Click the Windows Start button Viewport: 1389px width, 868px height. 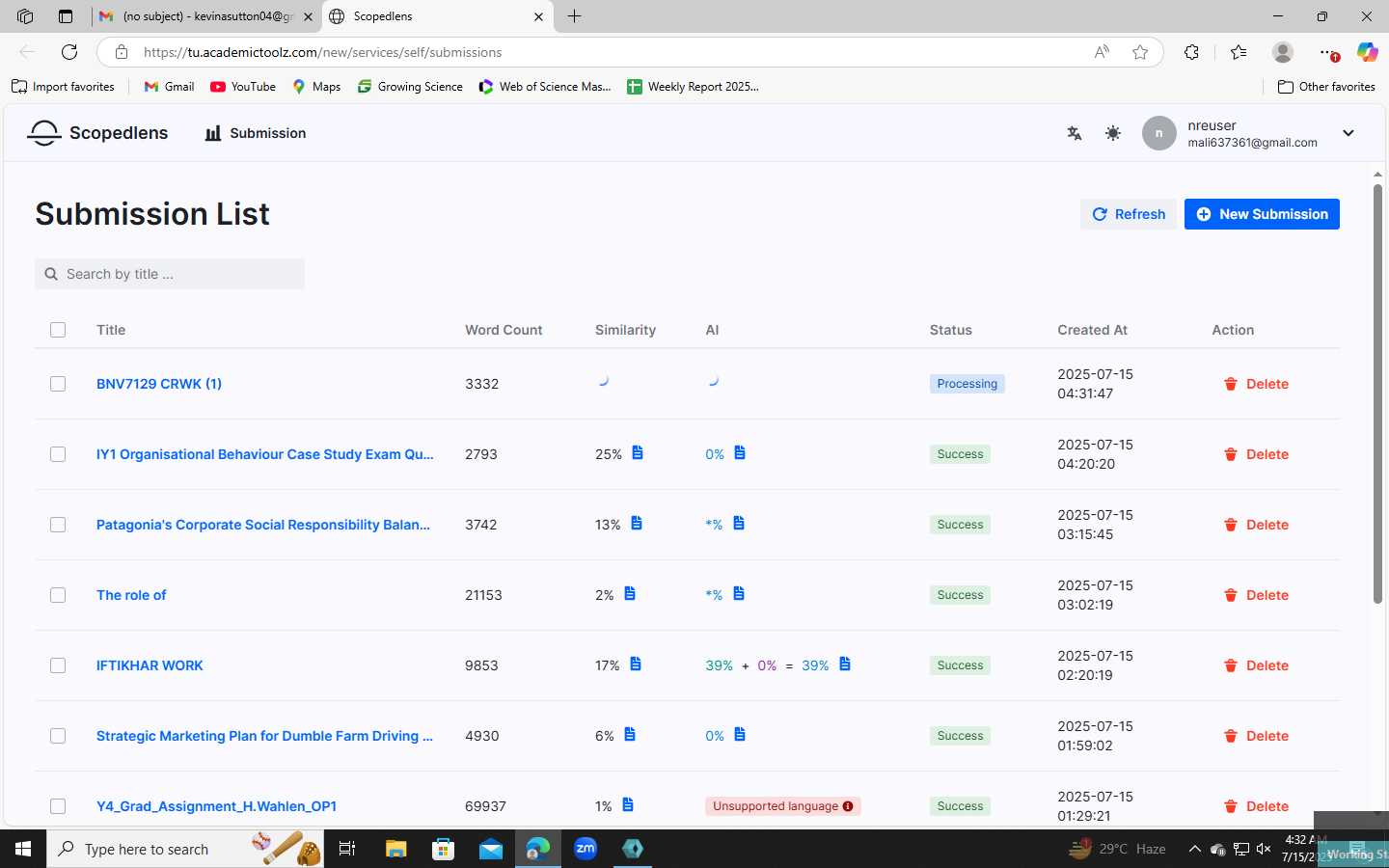(23, 849)
